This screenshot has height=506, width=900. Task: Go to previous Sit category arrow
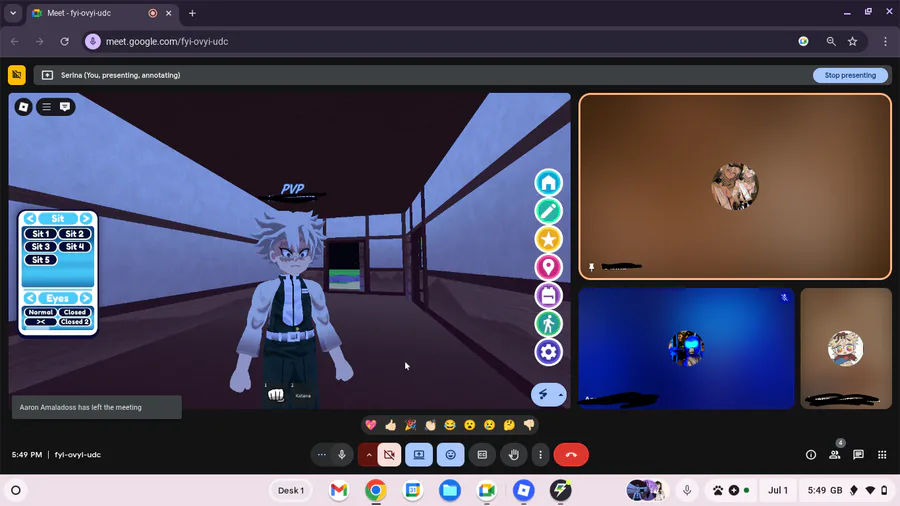[30, 219]
